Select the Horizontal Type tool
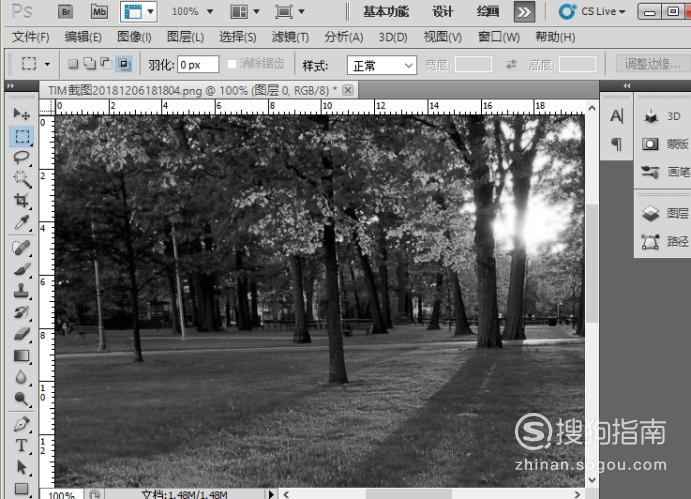 (x=21, y=446)
